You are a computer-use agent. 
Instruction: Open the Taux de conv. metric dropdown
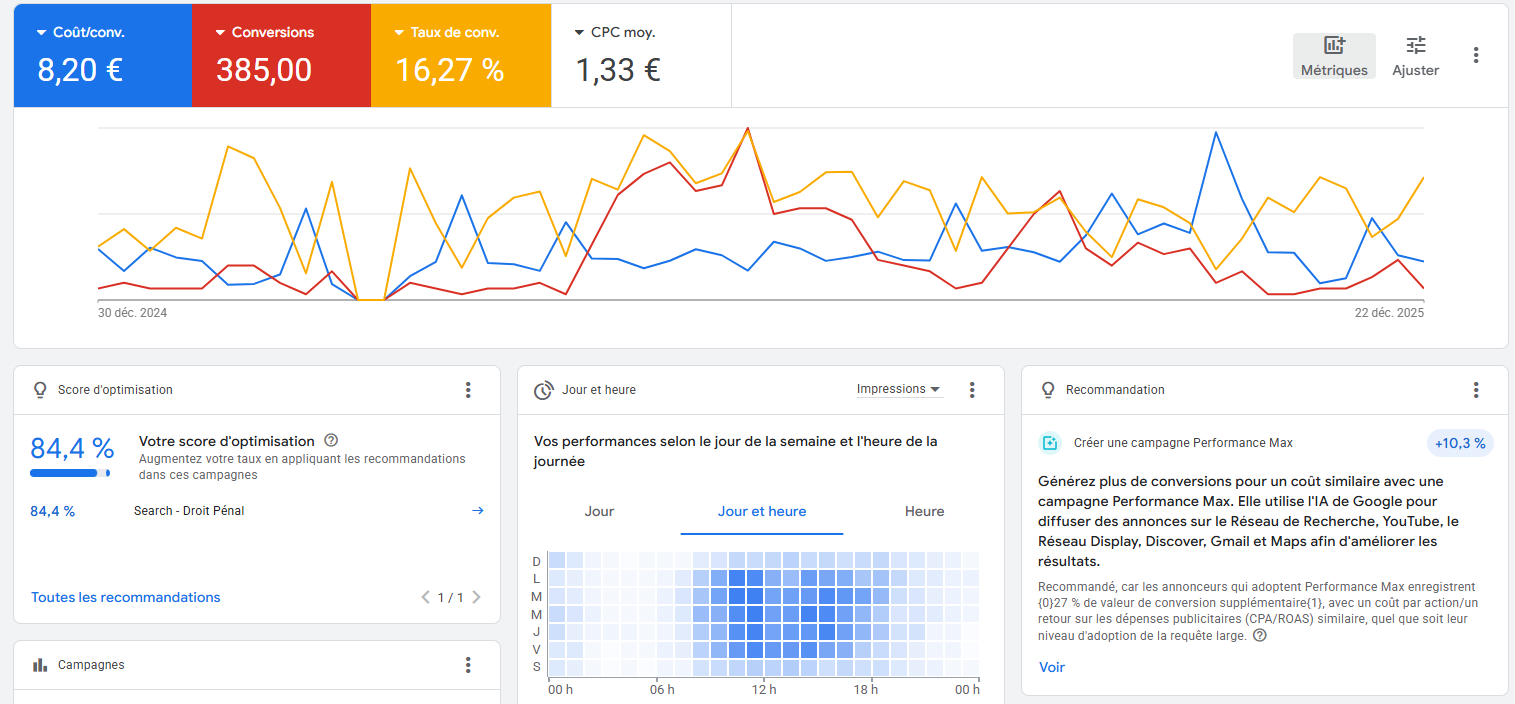click(447, 32)
